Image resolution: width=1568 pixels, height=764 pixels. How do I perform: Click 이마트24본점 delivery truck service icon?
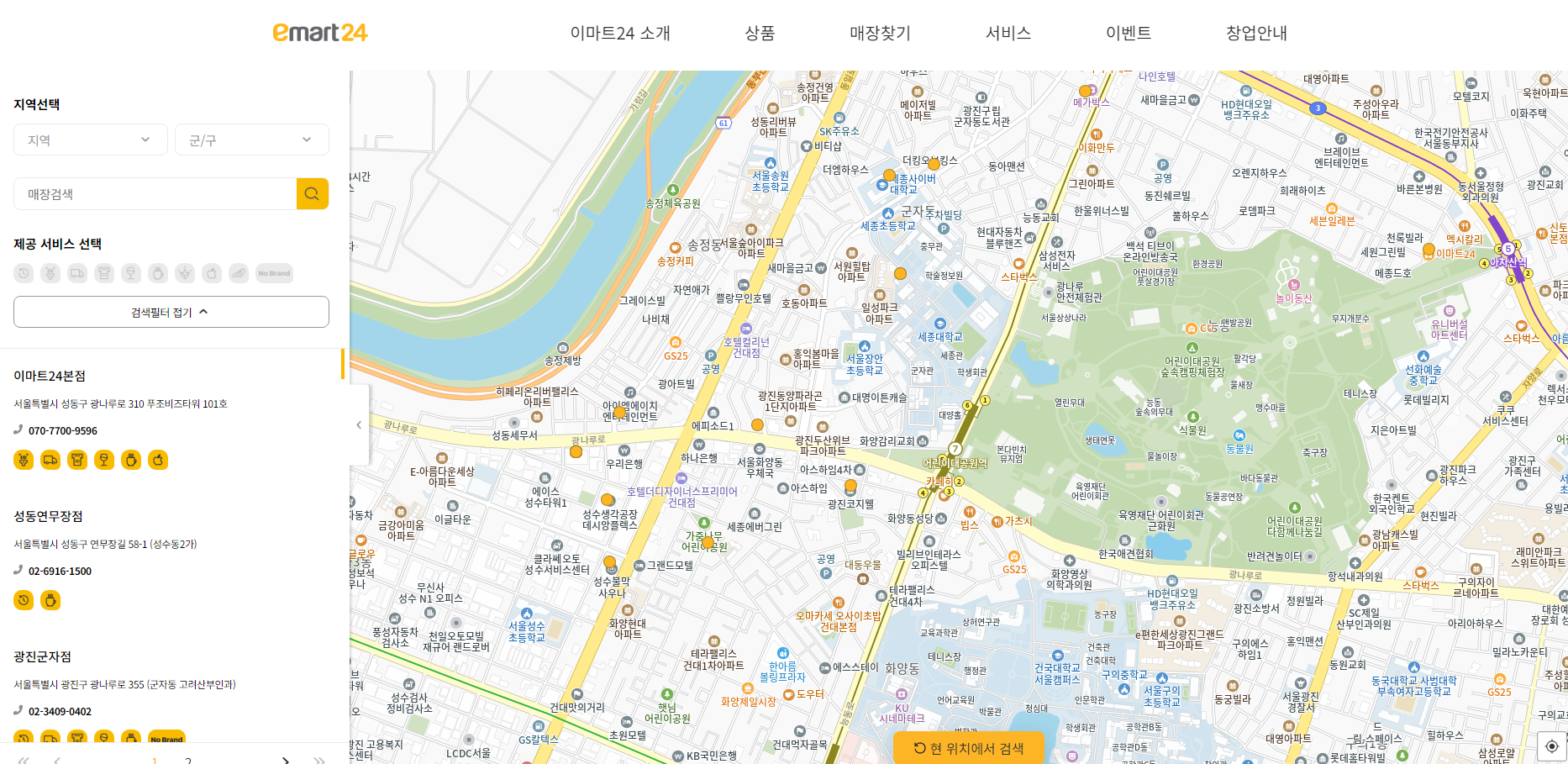[50, 460]
